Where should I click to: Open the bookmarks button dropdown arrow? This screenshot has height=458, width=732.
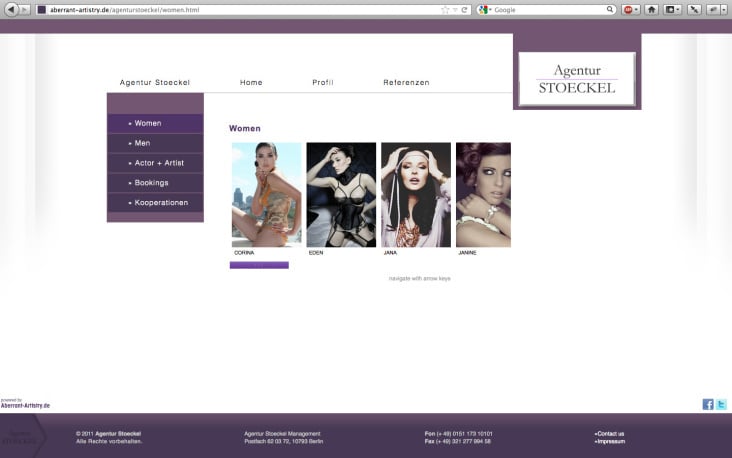pyautogui.click(x=678, y=10)
